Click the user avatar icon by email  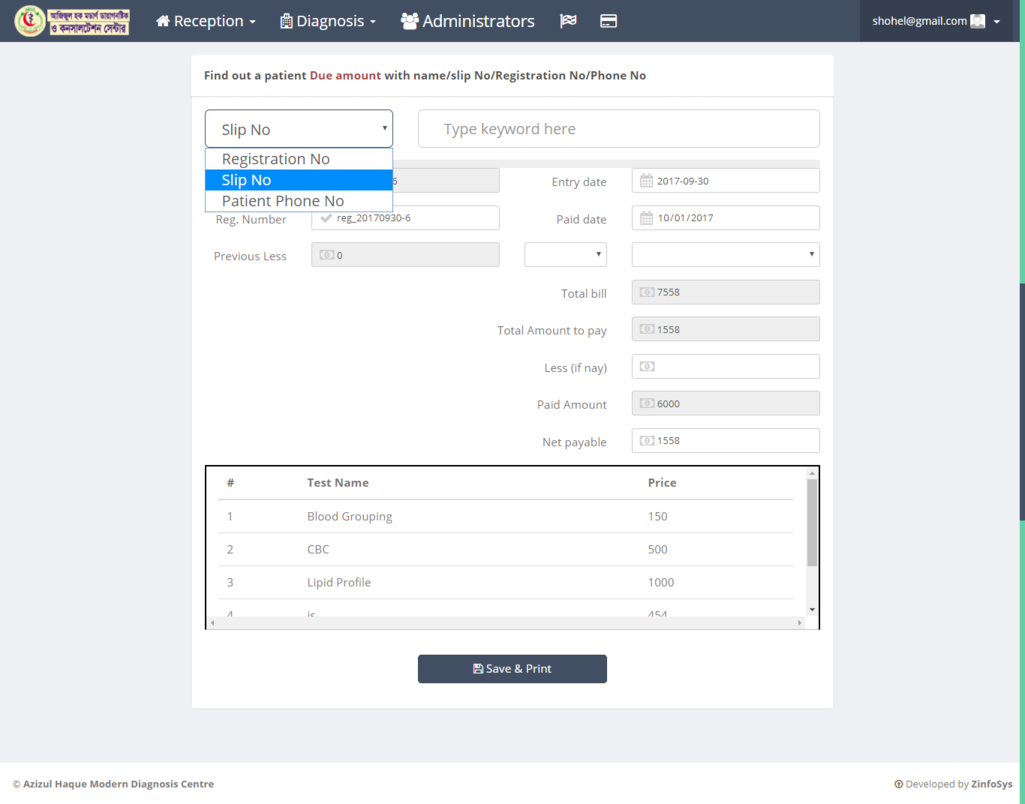(978, 21)
